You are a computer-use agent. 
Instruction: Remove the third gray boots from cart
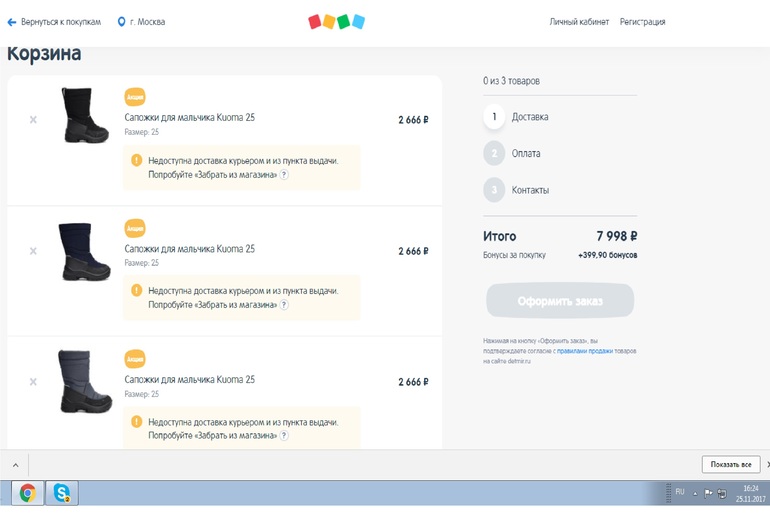click(33, 382)
